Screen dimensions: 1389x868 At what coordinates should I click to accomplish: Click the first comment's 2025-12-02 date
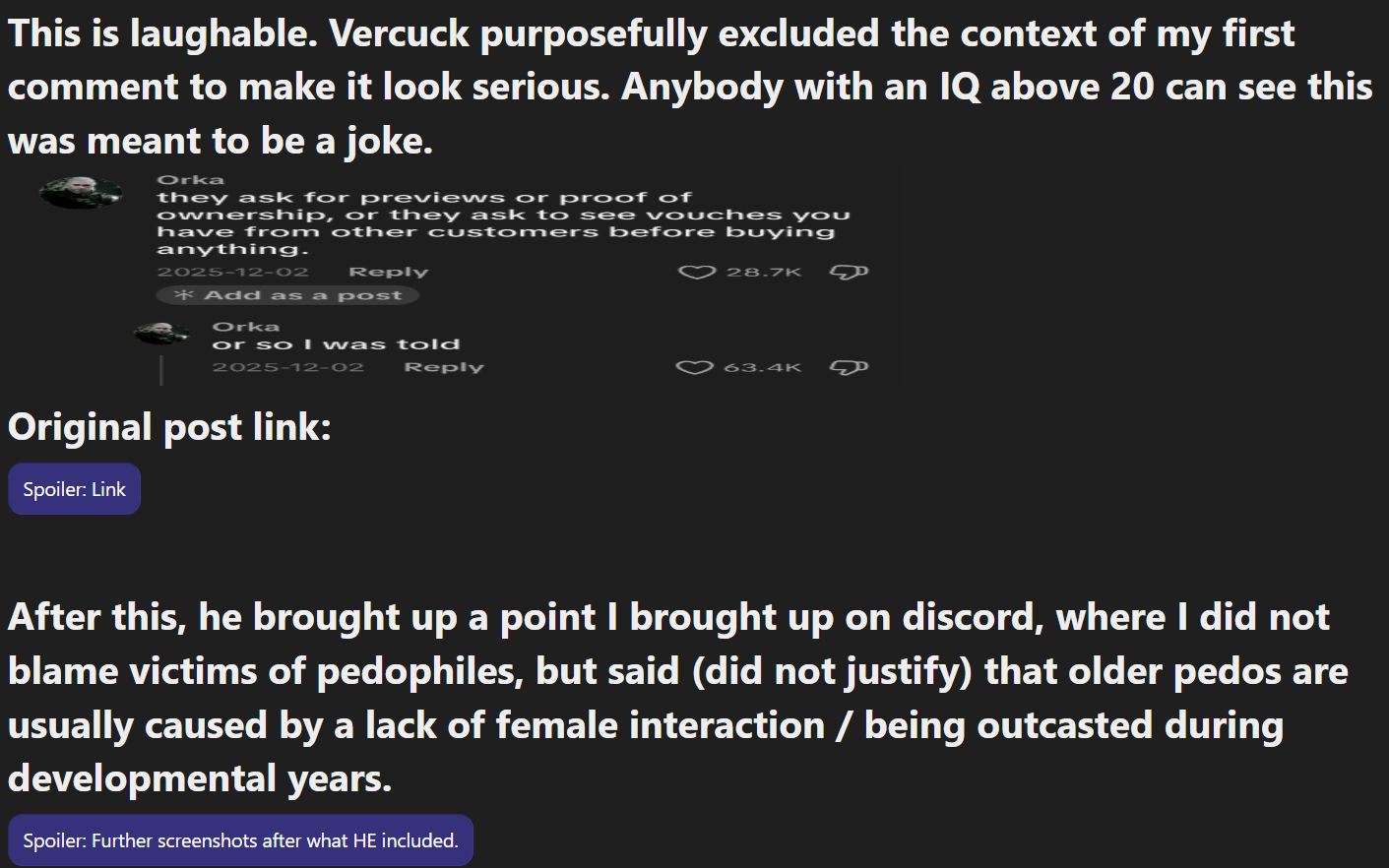(233, 272)
